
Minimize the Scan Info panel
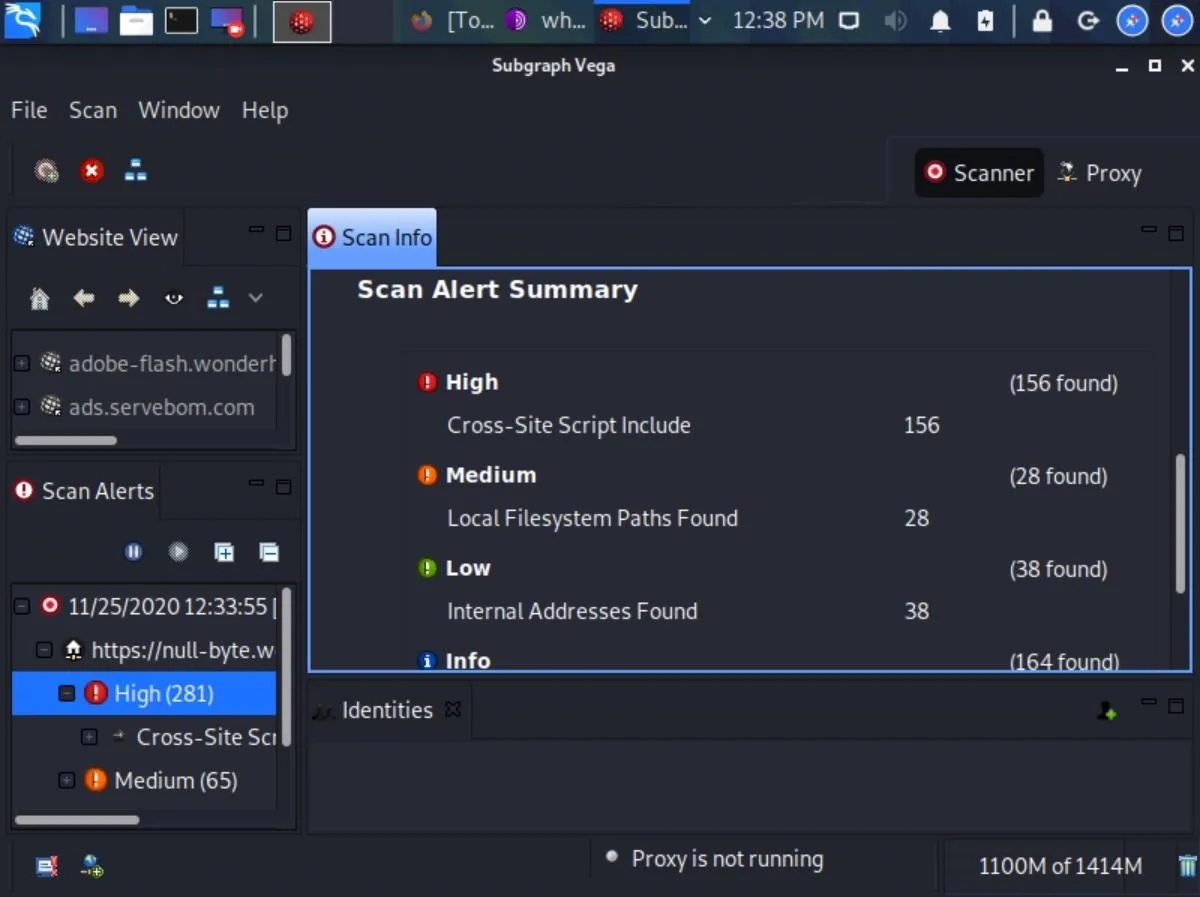tap(1149, 231)
